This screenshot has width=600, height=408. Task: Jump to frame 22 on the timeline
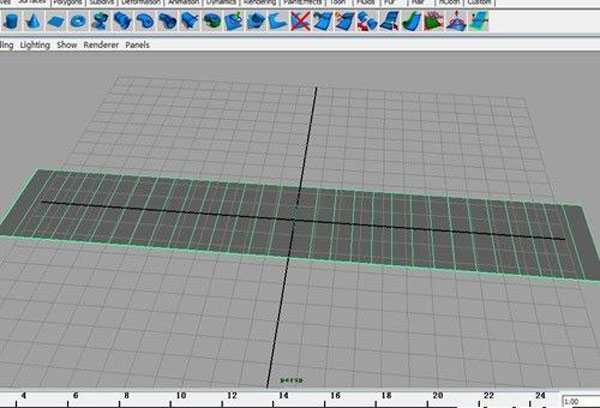click(x=489, y=396)
